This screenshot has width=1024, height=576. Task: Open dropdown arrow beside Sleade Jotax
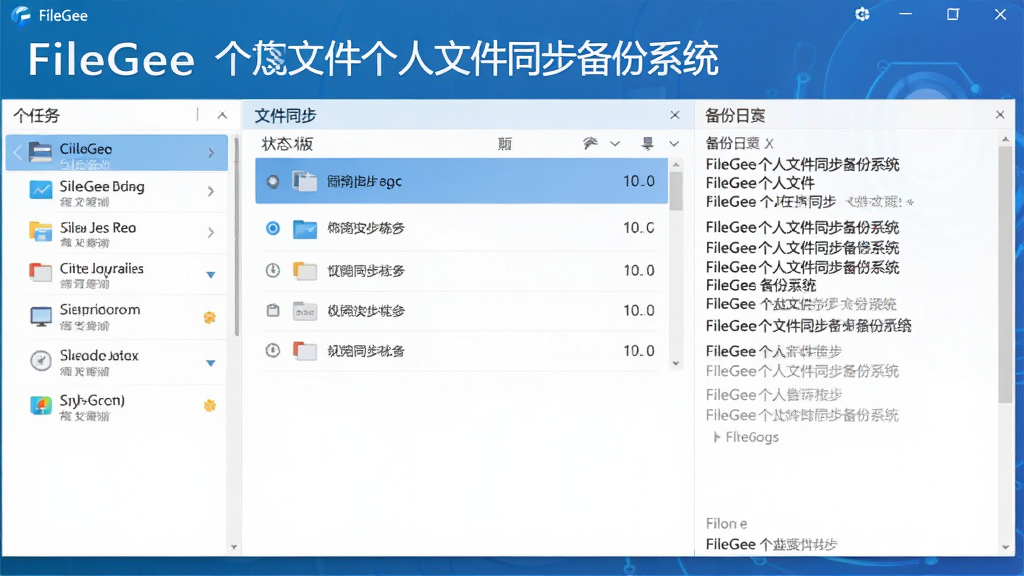coord(210,363)
